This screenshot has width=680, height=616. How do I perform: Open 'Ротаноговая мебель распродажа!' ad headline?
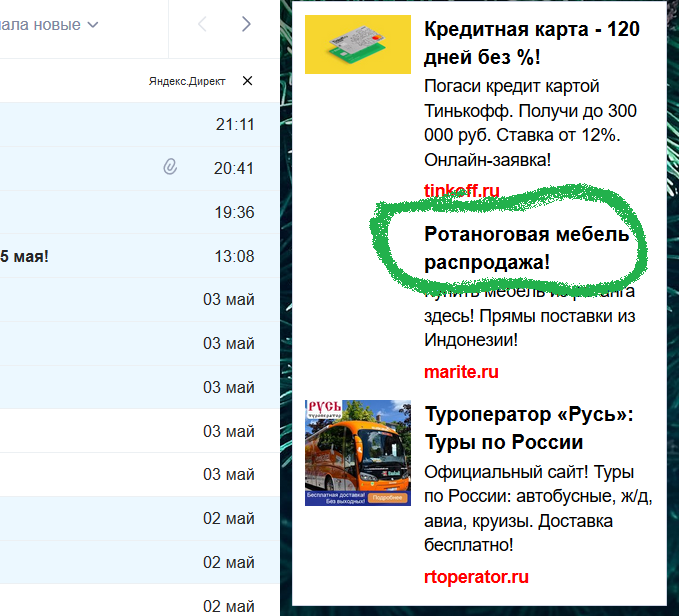pyautogui.click(x=526, y=248)
